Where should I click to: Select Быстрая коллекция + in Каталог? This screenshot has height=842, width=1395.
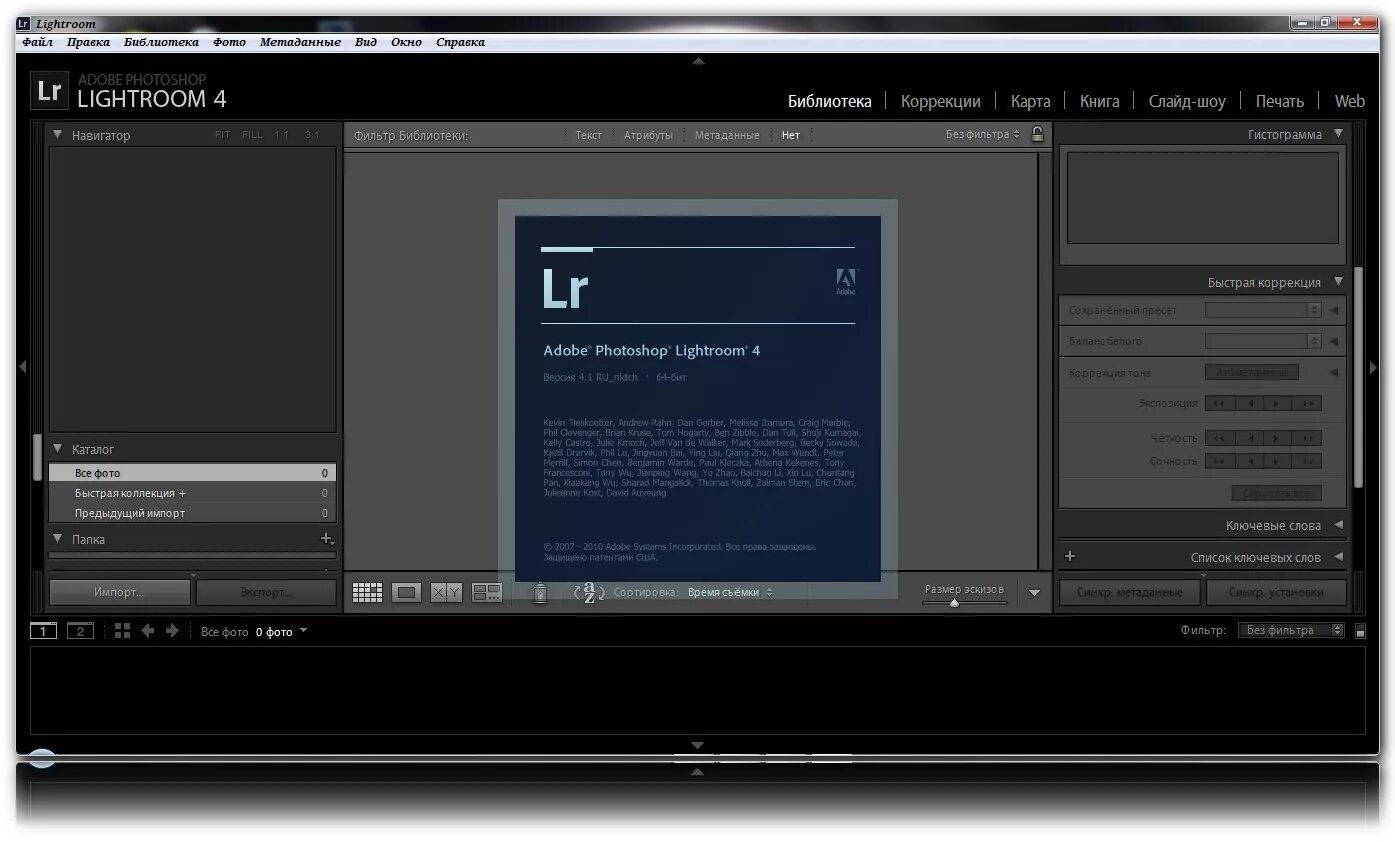tap(192, 493)
